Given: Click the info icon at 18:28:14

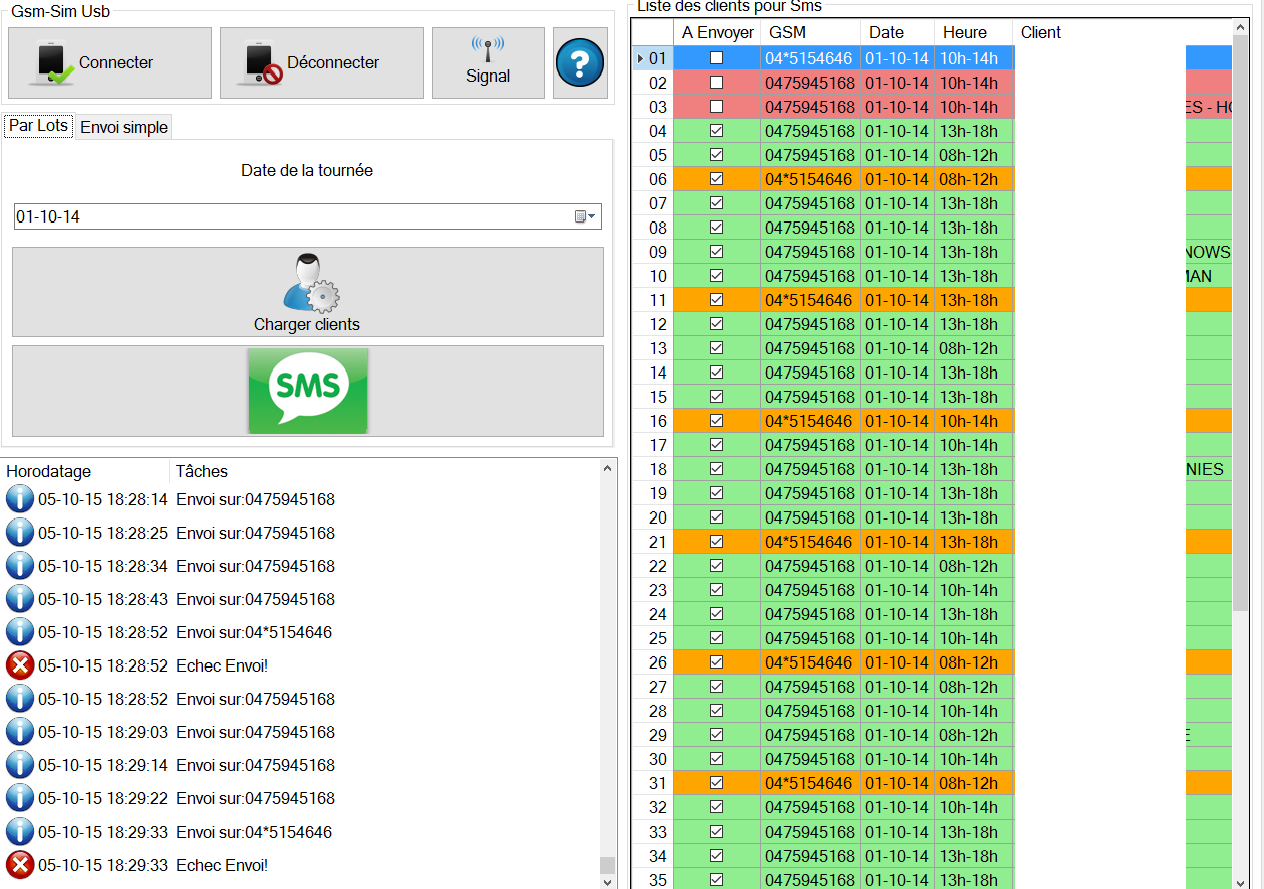Looking at the screenshot, I should click(20, 500).
